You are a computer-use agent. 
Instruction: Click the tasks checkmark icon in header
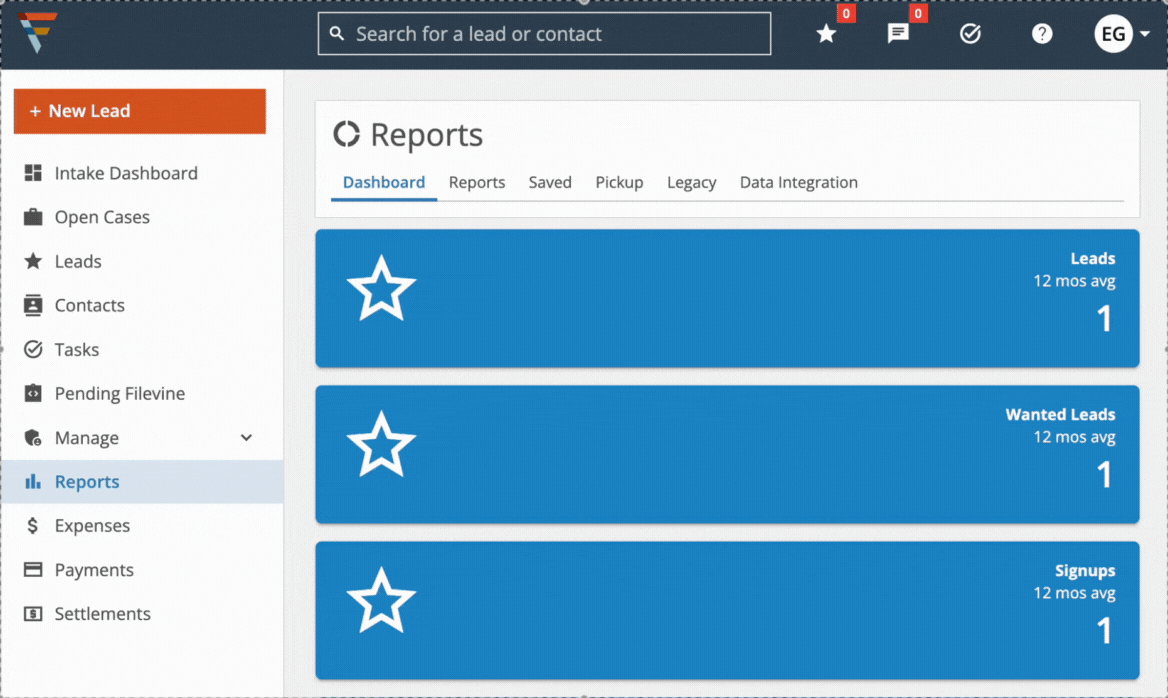point(970,34)
